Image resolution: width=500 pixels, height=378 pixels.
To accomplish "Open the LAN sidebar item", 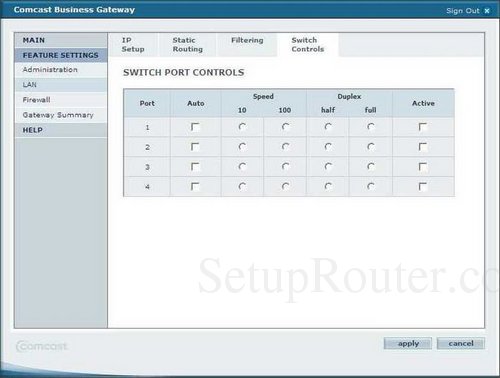I will pyautogui.click(x=61, y=85).
